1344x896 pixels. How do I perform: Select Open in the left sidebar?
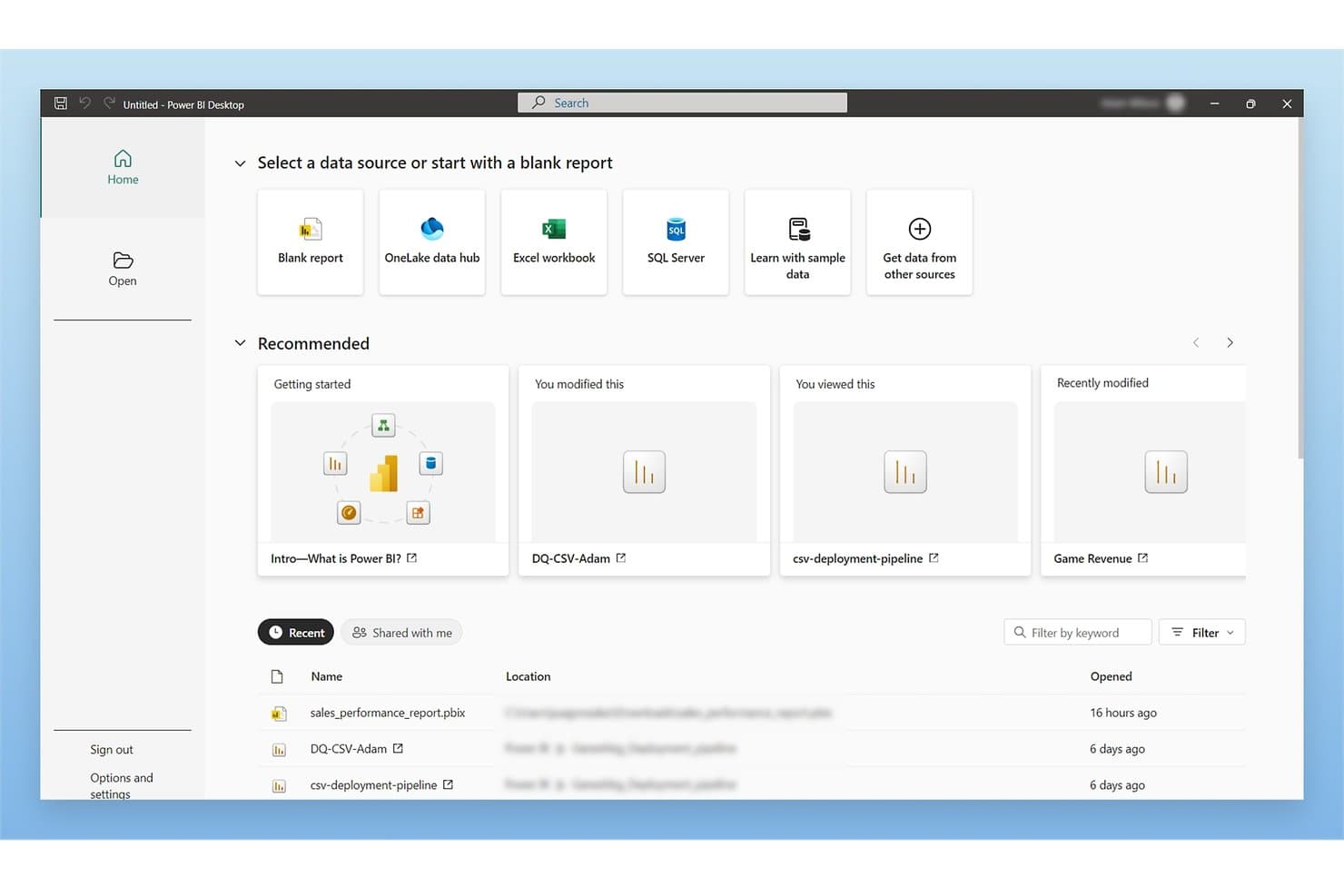click(123, 270)
